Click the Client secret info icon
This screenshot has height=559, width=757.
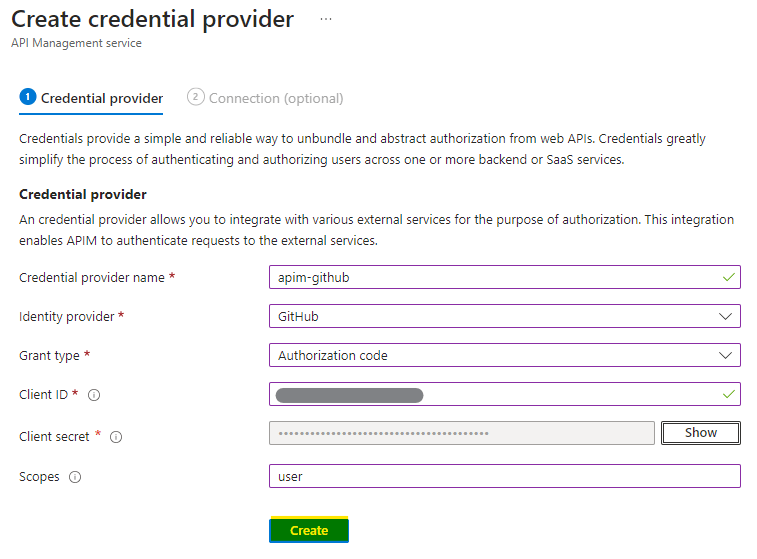(x=116, y=437)
